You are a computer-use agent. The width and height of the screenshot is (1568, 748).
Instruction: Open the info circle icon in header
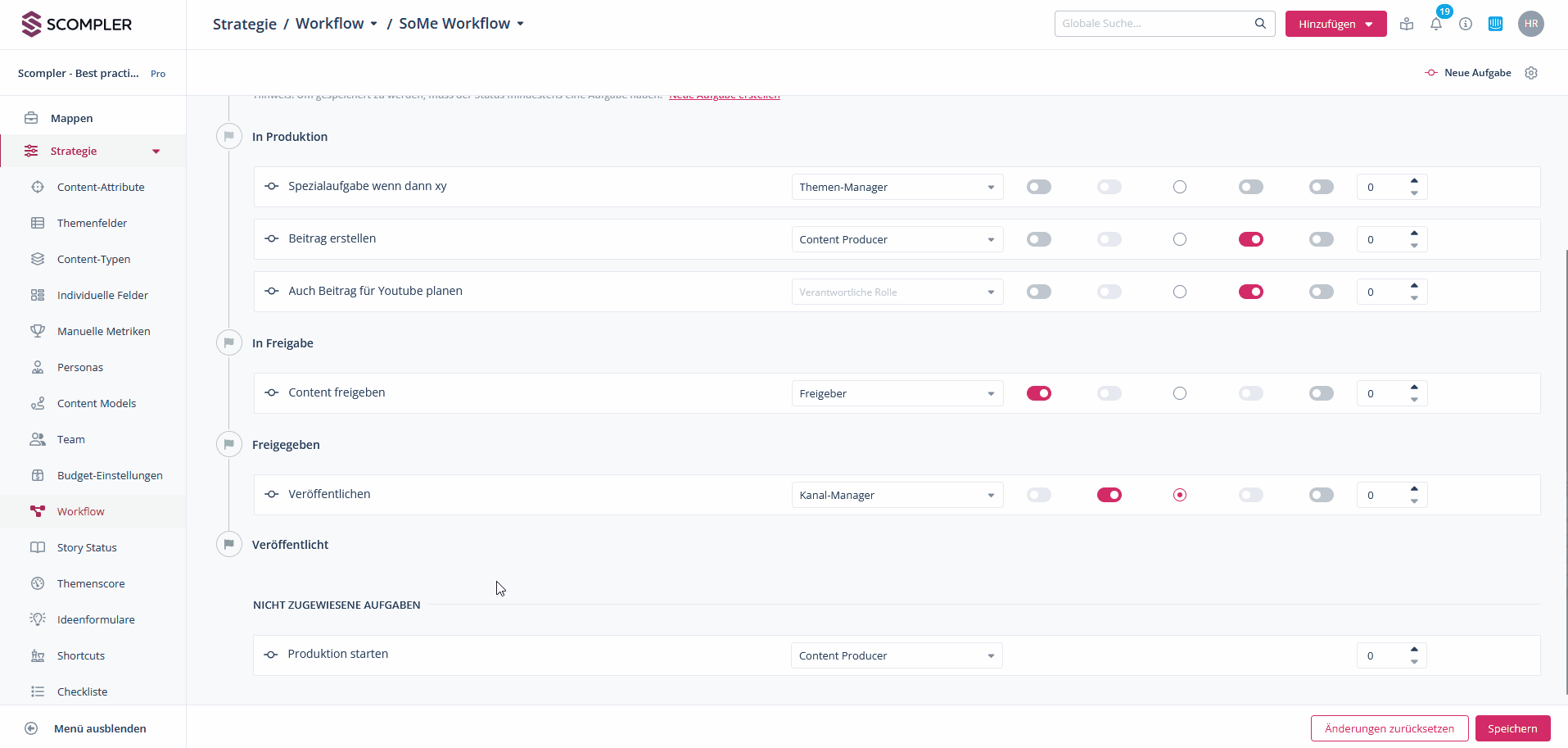point(1466,25)
